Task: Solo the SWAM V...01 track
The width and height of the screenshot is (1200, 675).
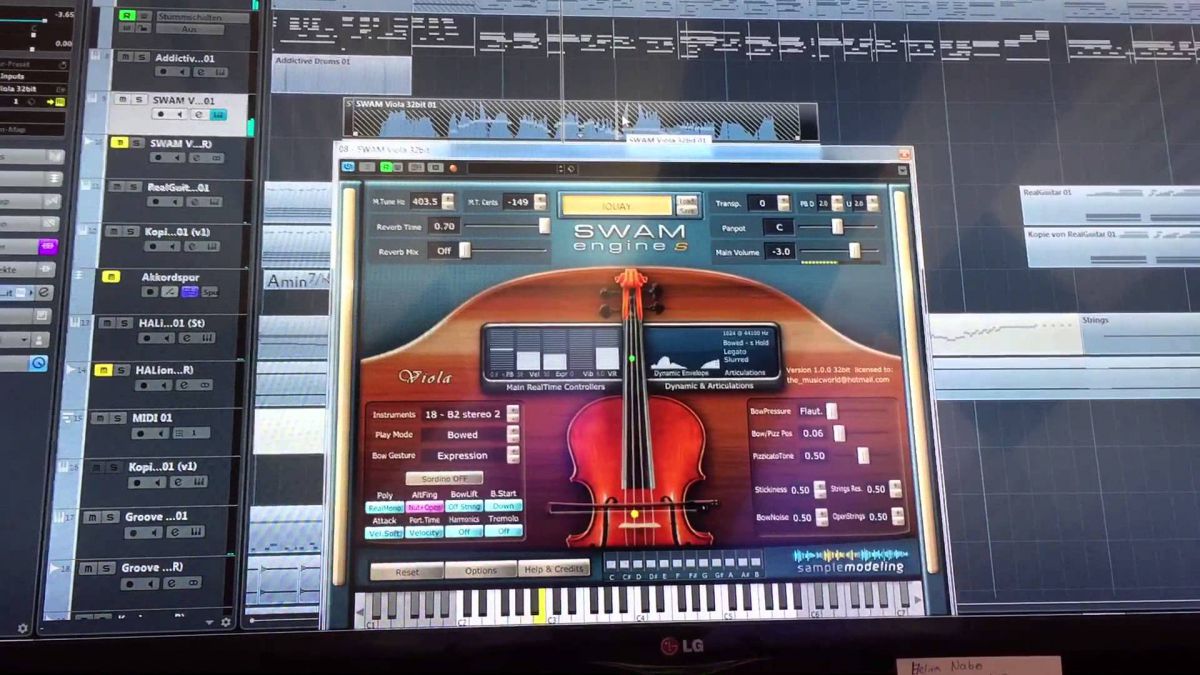Action: [137, 100]
